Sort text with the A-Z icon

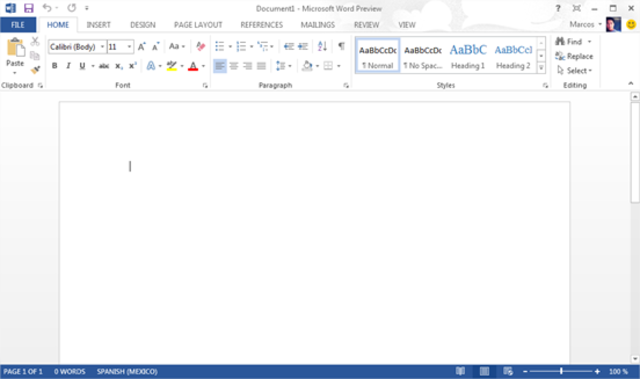pos(322,47)
